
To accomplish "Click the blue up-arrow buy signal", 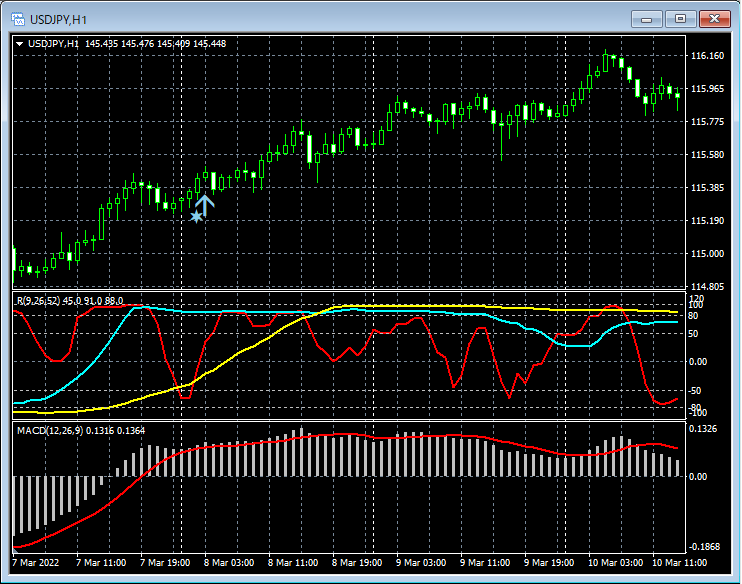I will pyautogui.click(x=204, y=205).
